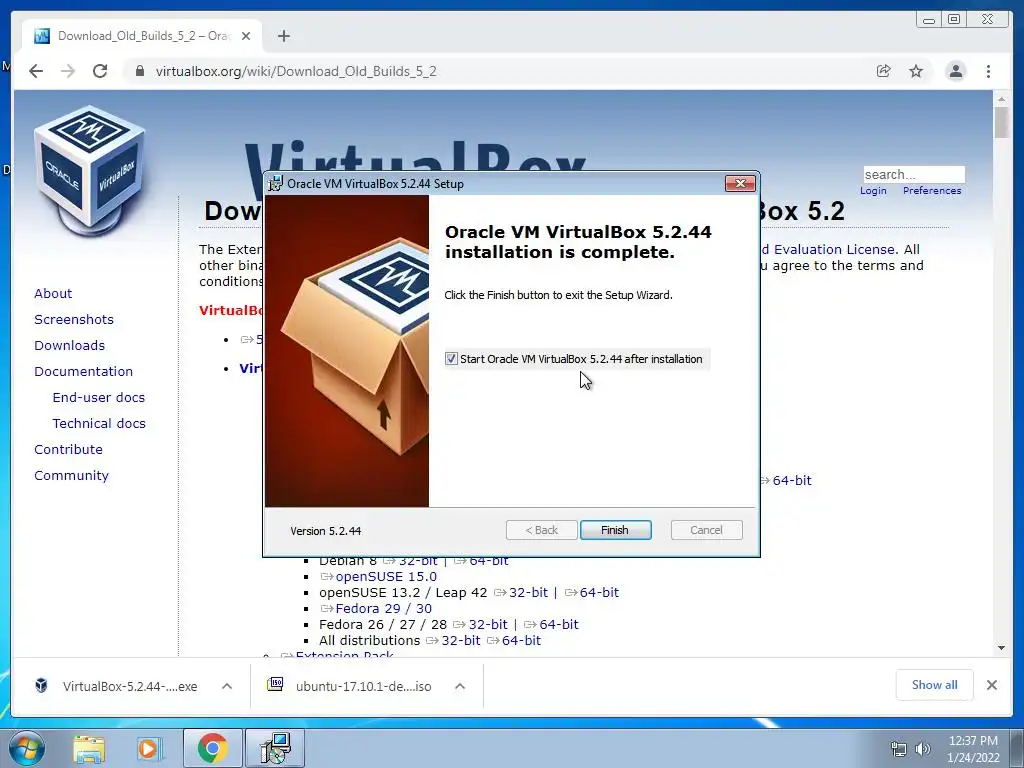Expand options for VirtualBox-5.2.44 exe download

click(227, 686)
